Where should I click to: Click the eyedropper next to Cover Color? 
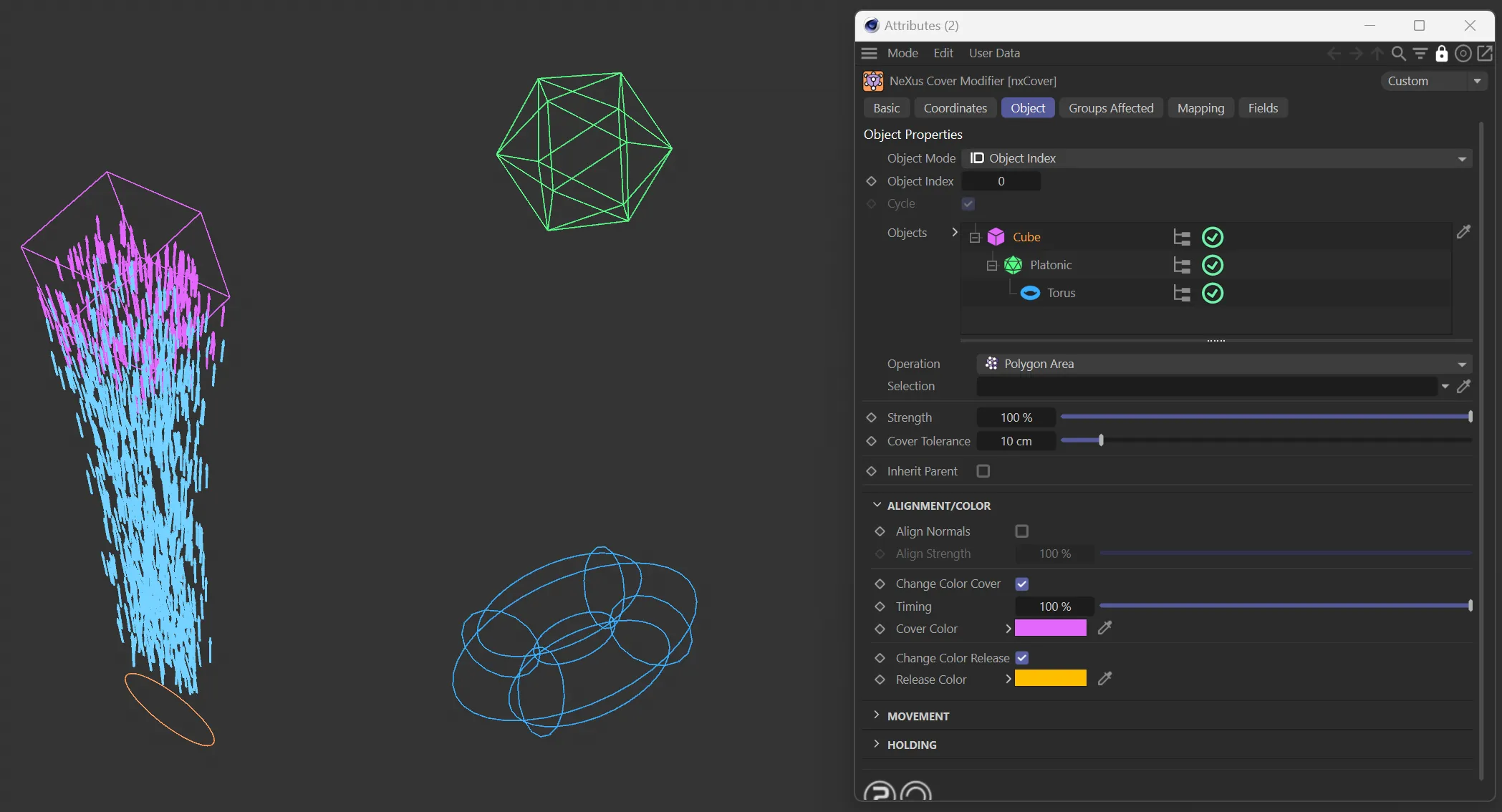1105,628
